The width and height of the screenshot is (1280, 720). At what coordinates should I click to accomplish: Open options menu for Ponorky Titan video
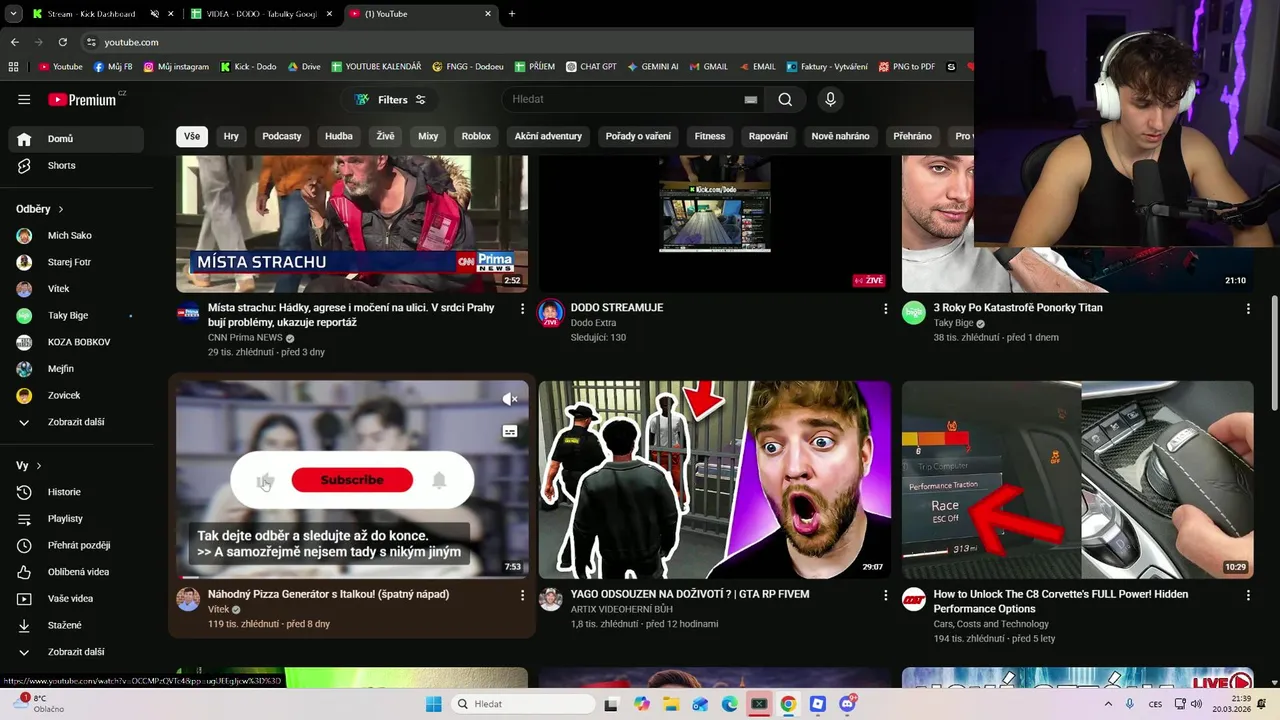point(1248,309)
